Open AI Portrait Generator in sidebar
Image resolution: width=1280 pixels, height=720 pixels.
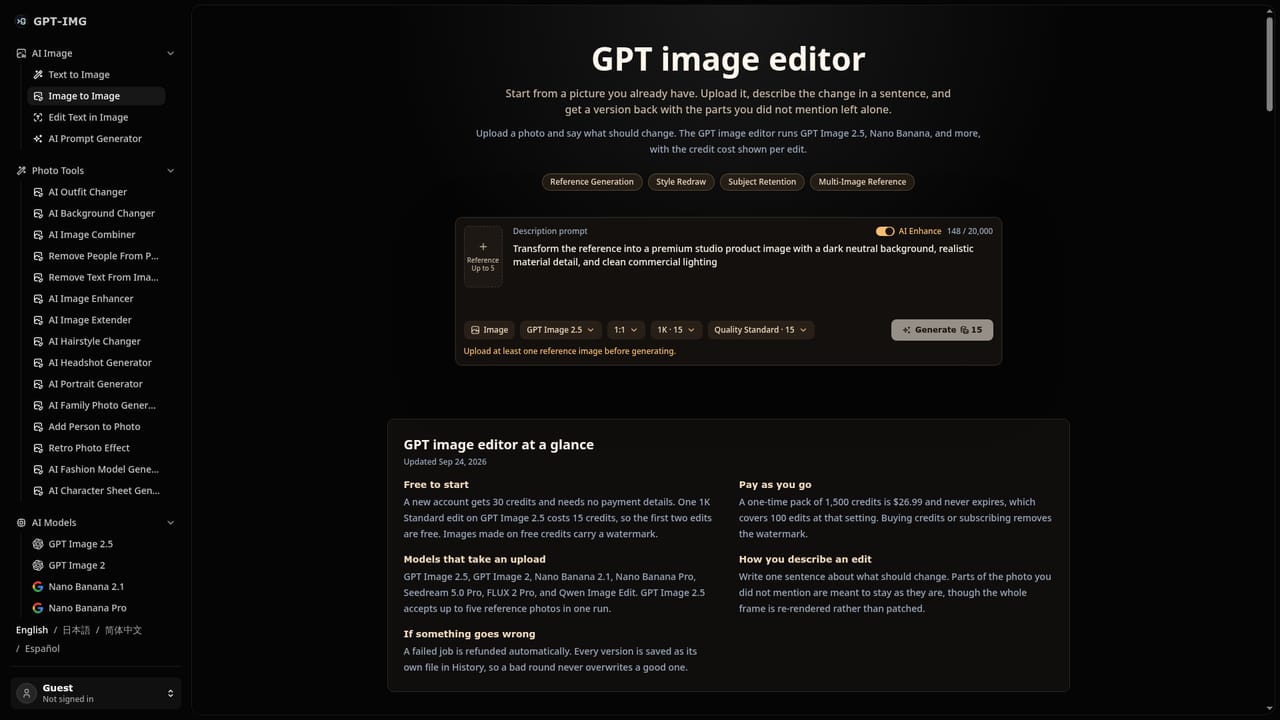pyautogui.click(x=96, y=384)
